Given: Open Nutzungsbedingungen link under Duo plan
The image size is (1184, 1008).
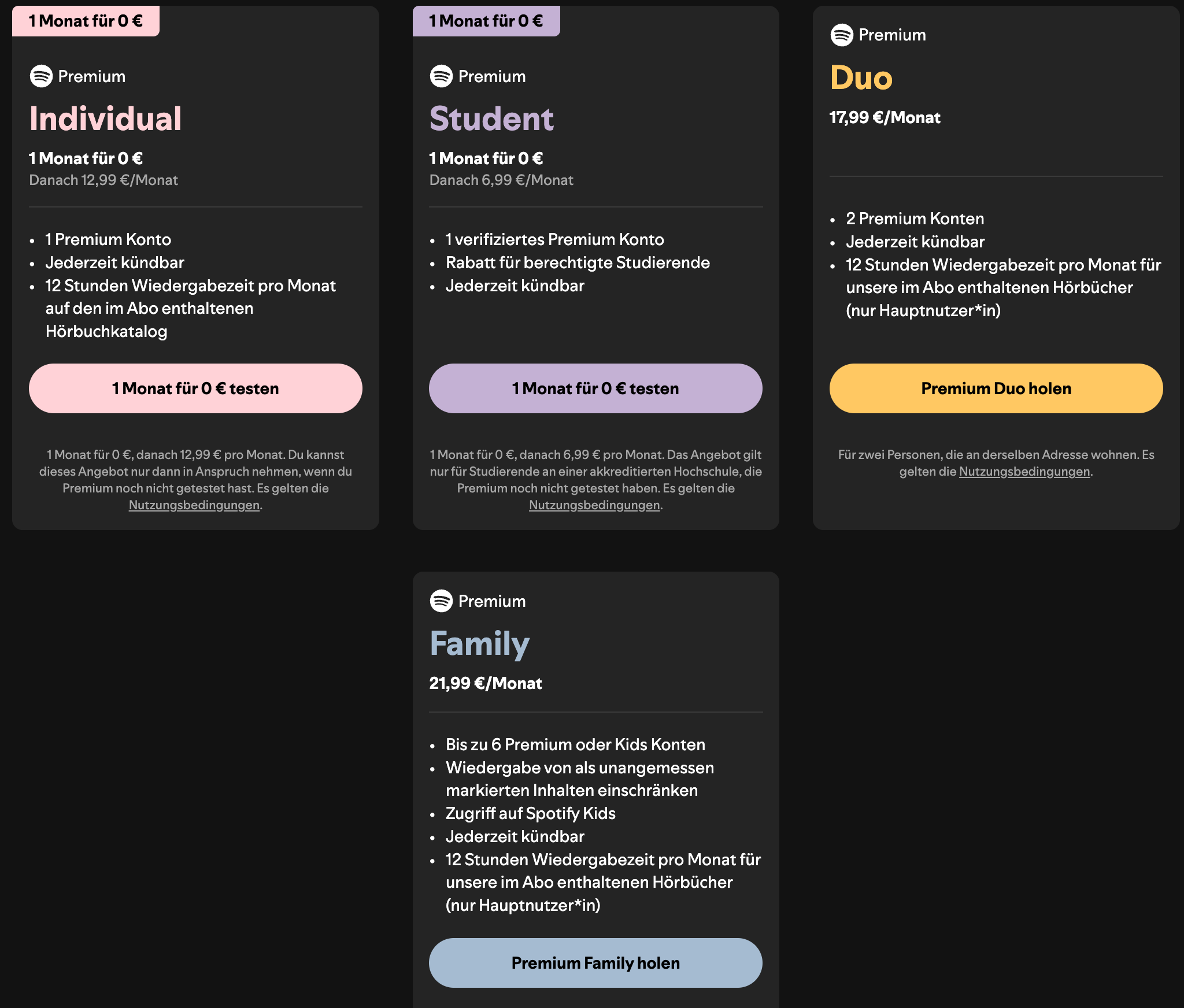Looking at the screenshot, I should pyautogui.click(x=1024, y=472).
